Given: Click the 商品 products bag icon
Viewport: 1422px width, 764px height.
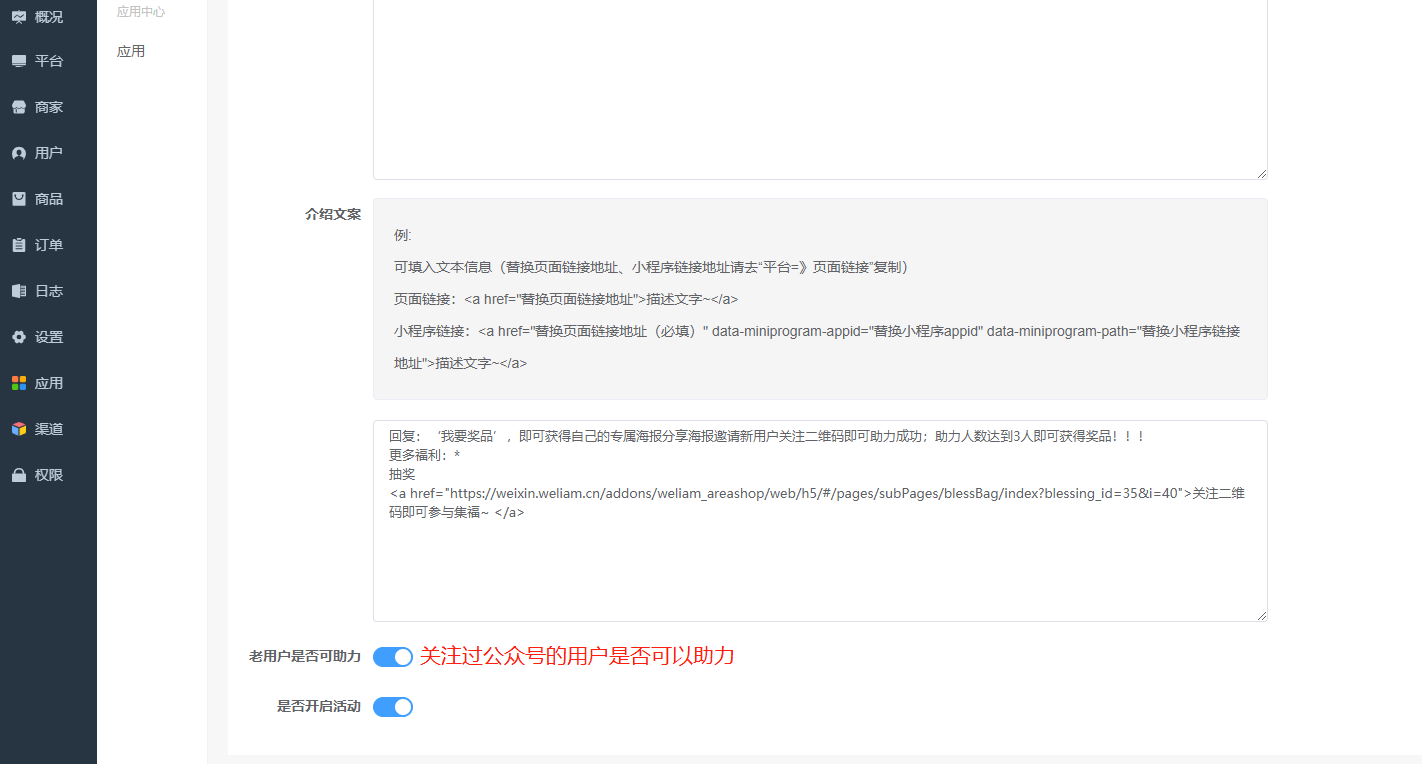Looking at the screenshot, I should tap(19, 199).
